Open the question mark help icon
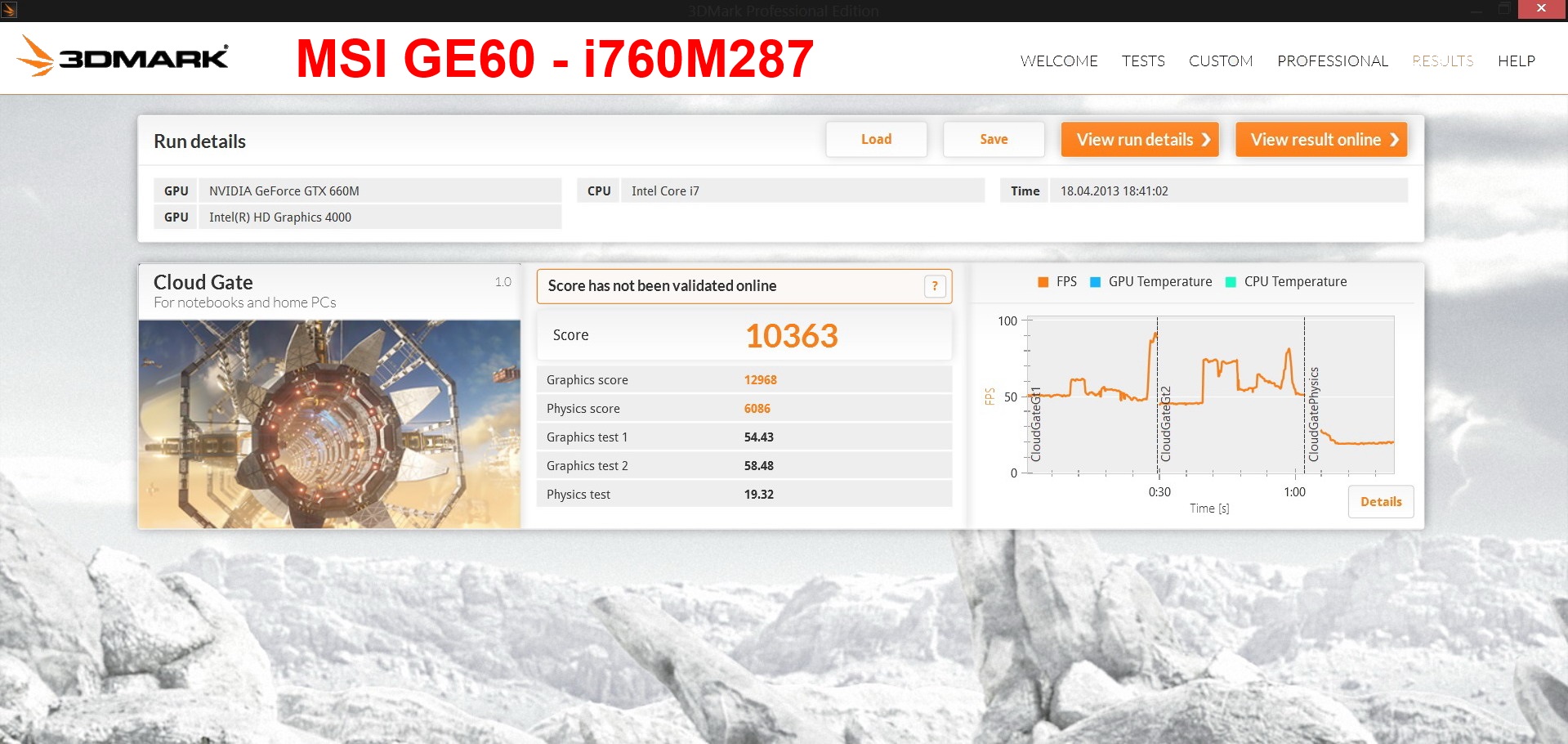1568x744 pixels. pyautogui.click(x=935, y=286)
